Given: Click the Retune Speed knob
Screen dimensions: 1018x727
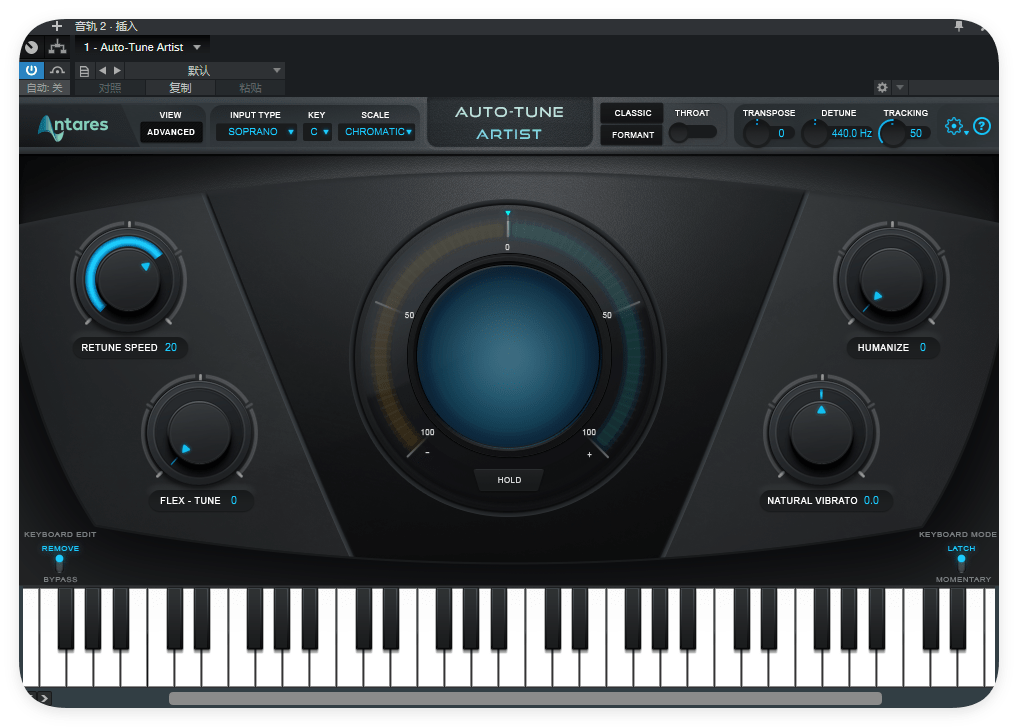Looking at the screenshot, I should [129, 280].
